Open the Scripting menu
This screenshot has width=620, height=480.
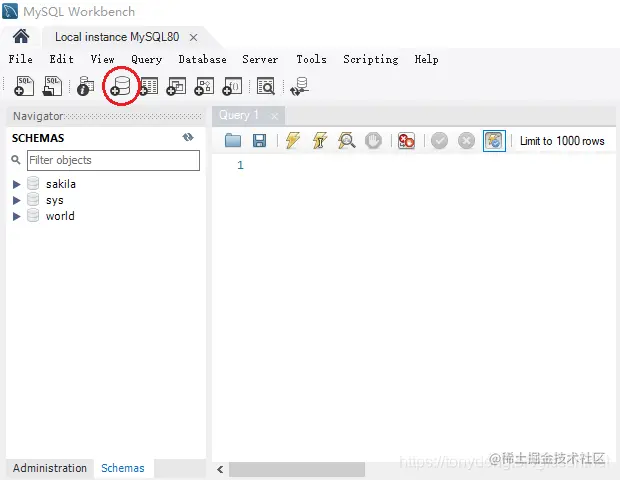(370, 59)
